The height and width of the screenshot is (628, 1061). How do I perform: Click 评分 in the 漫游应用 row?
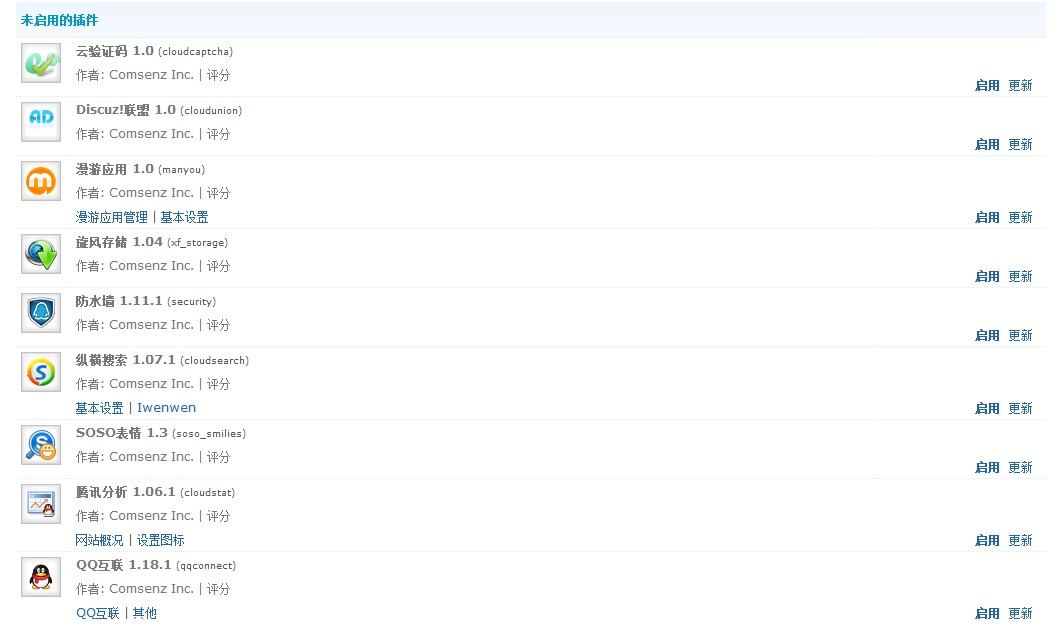[x=218, y=193]
